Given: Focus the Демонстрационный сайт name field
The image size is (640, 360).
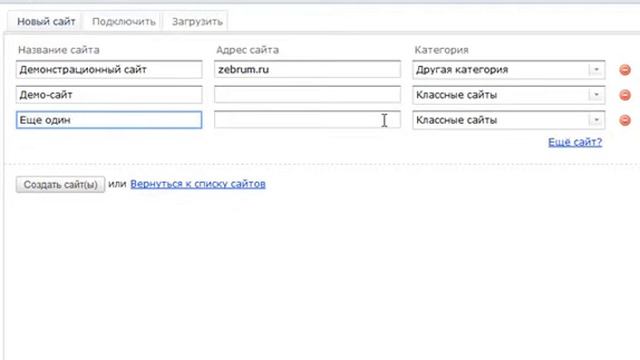Looking at the screenshot, I should pos(109,69).
